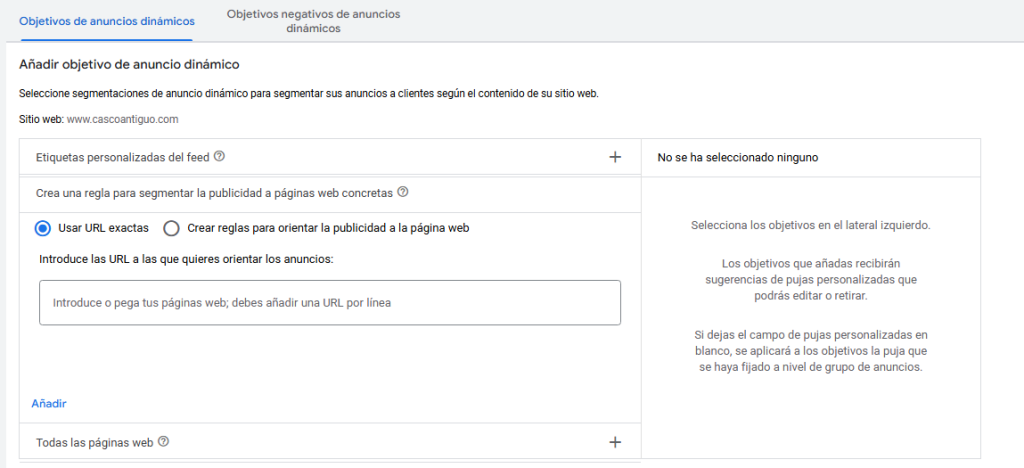
Task: Switch to Objetivos de anuncios dinámicos tab
Action: [x=107, y=21]
